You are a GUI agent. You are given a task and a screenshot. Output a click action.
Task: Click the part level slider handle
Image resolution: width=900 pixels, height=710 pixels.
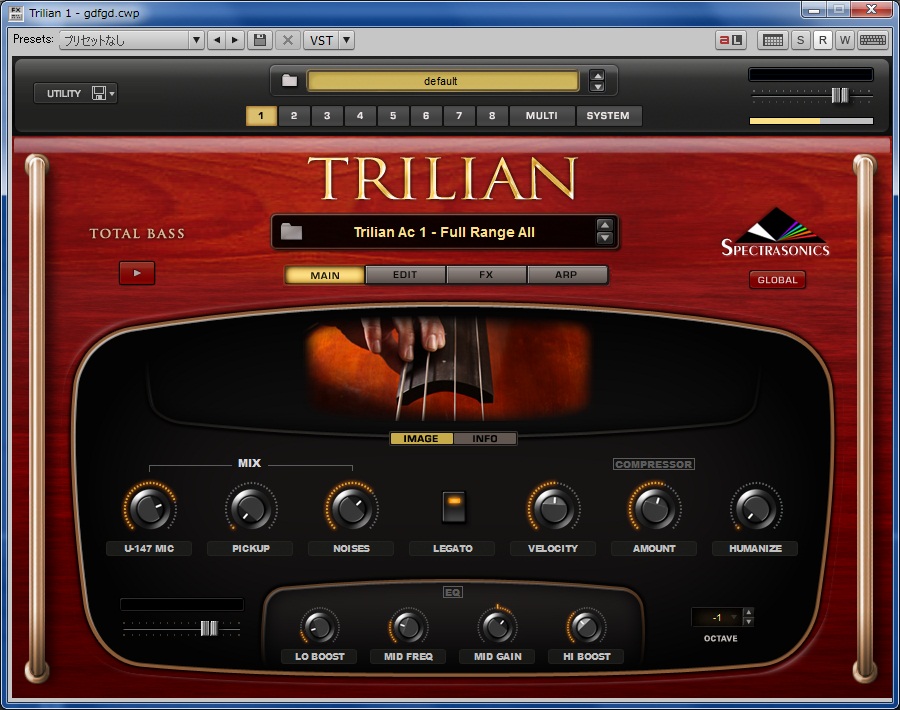209,628
